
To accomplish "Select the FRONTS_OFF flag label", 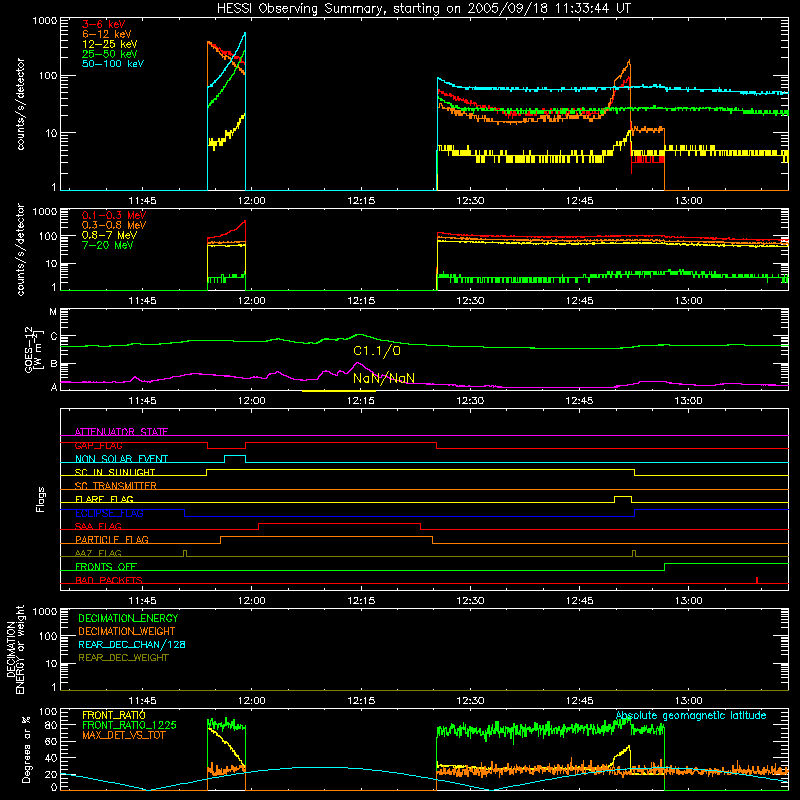I will tap(106, 566).
